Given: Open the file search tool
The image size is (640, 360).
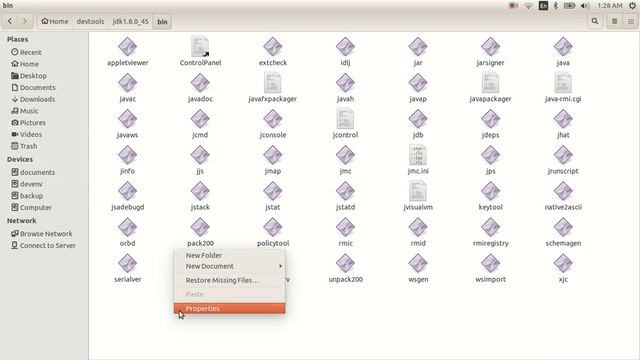Looking at the screenshot, I should coord(595,21).
